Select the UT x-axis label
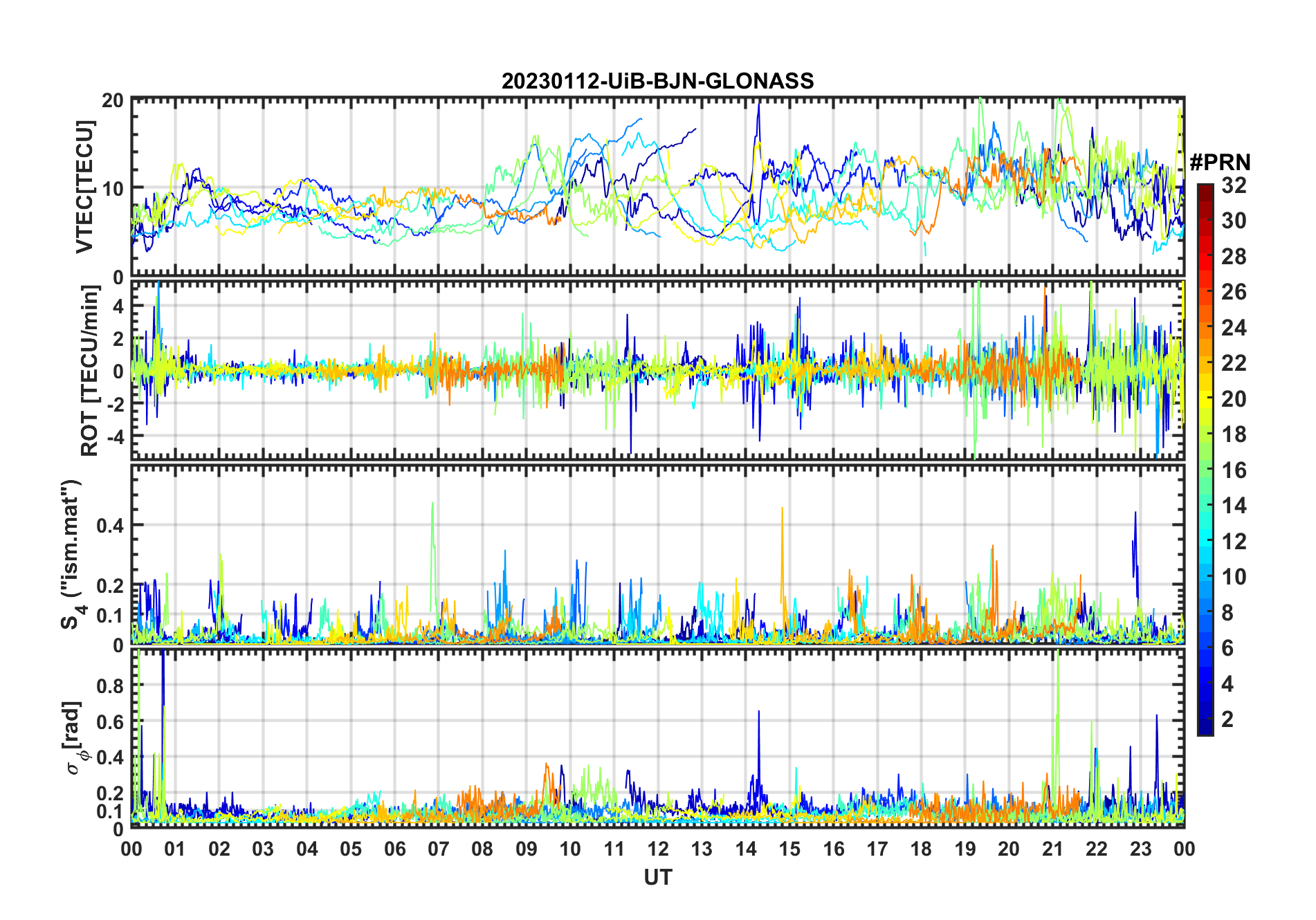 click(658, 878)
